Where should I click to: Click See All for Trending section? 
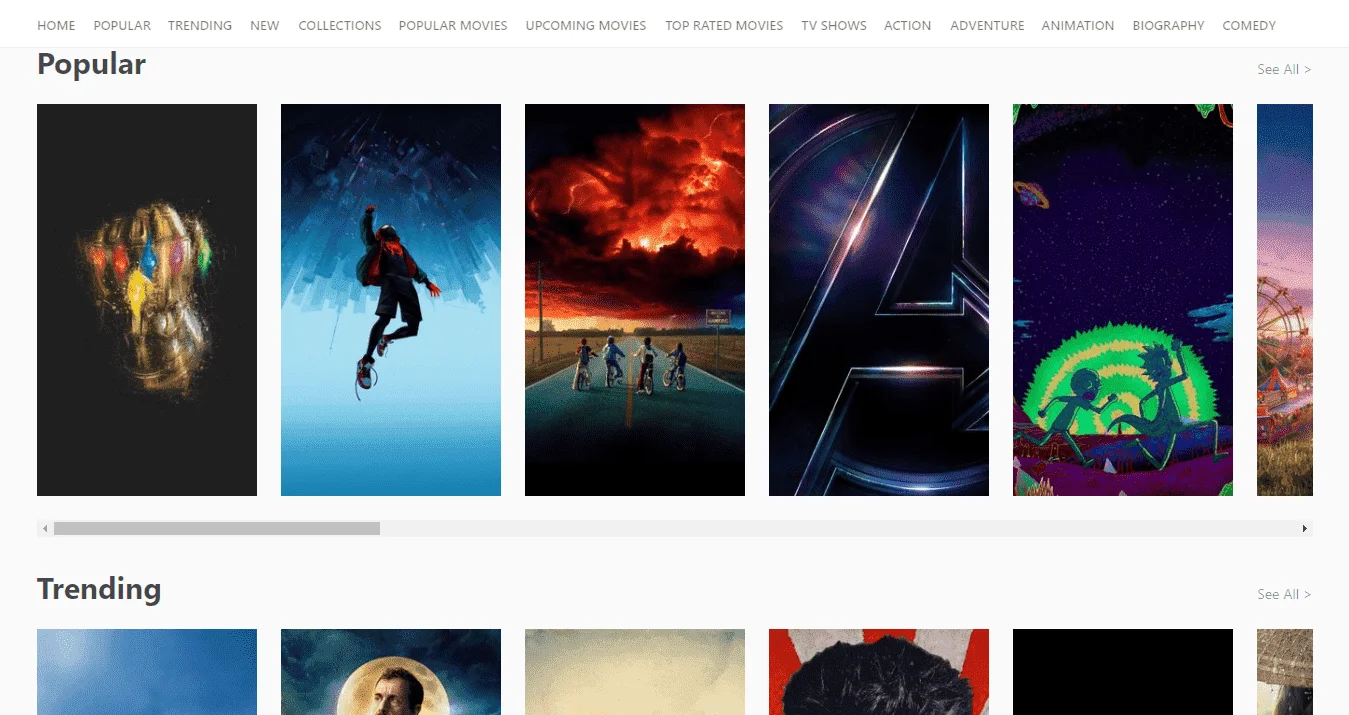pyautogui.click(x=1284, y=594)
